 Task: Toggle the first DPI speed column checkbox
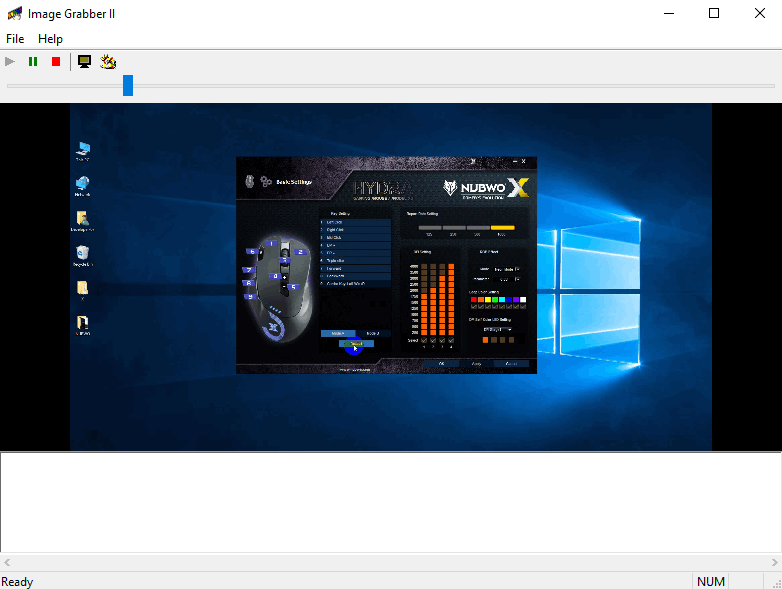424,340
